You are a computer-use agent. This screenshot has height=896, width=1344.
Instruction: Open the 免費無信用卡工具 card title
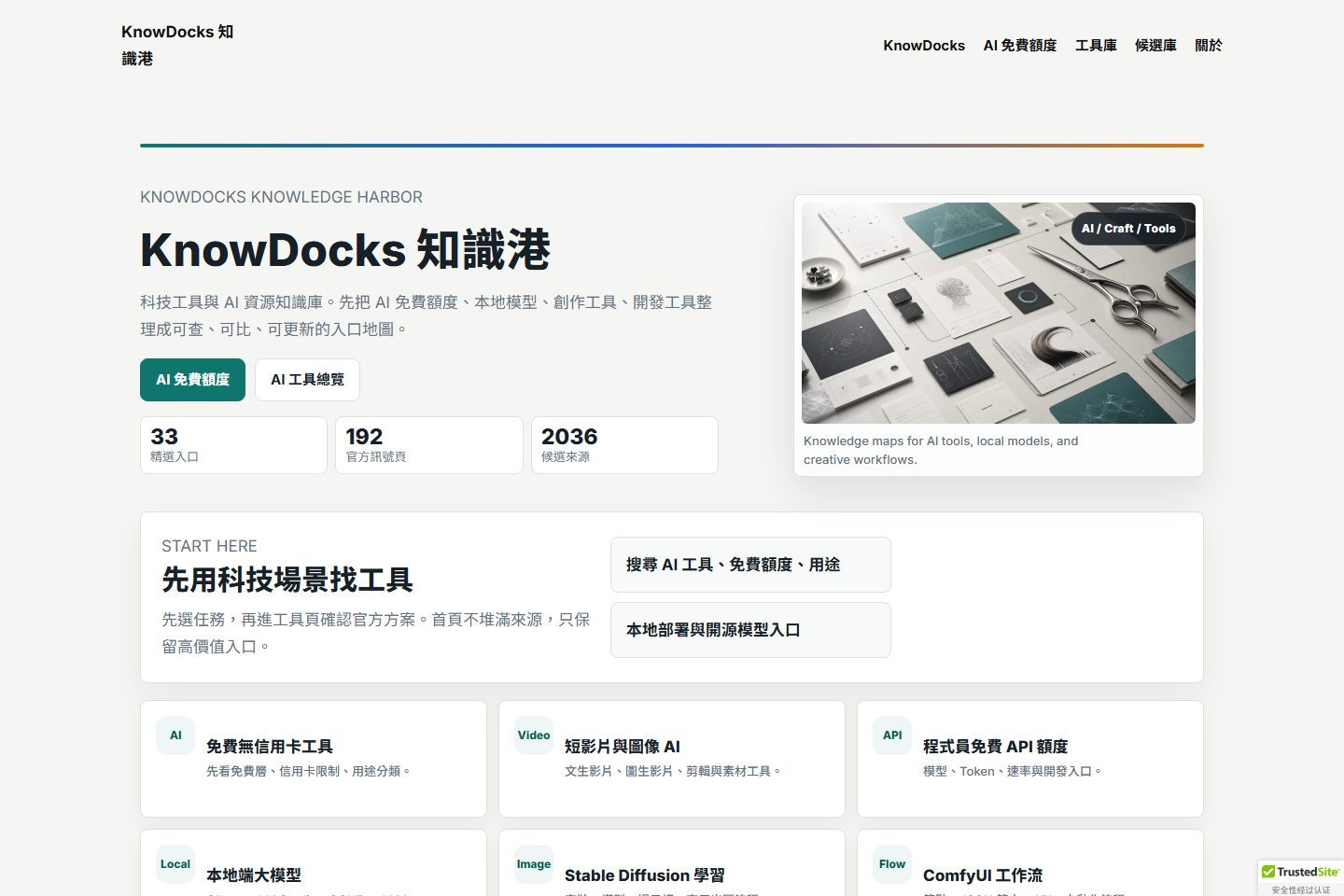270,747
